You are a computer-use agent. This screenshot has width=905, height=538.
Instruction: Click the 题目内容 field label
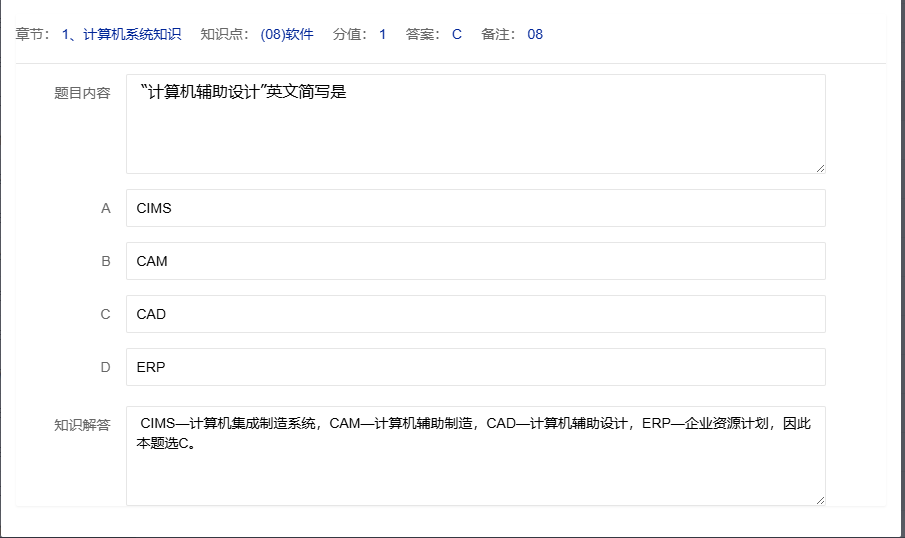82,93
